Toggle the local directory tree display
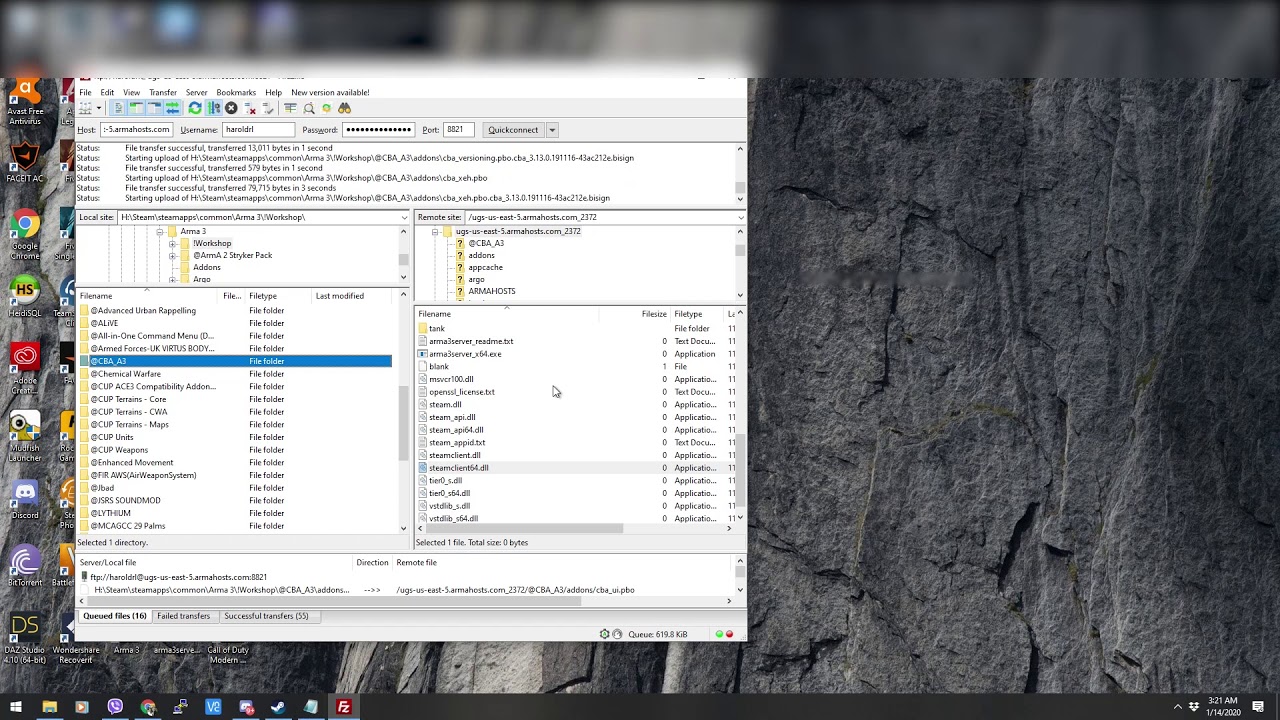Screen dimensions: 1280x720 tap(136, 108)
